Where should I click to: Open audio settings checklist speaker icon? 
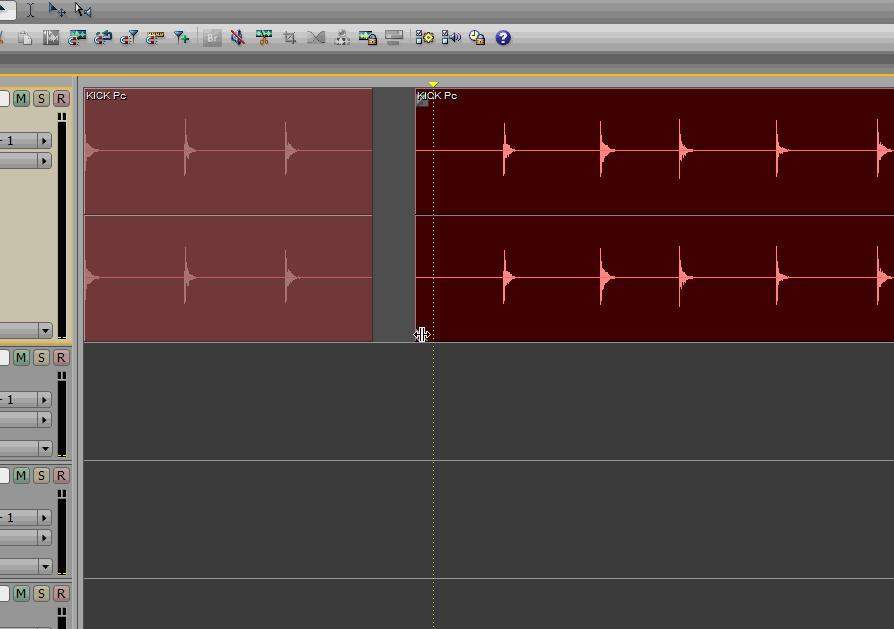pyautogui.click(x=451, y=38)
